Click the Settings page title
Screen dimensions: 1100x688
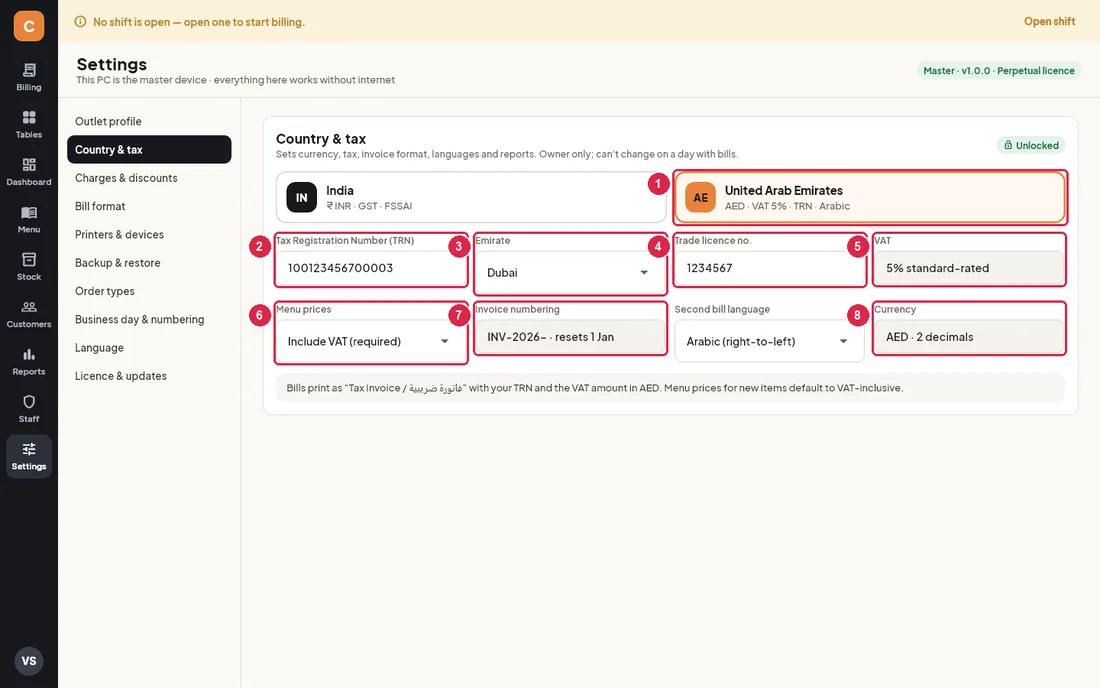[x=112, y=65]
